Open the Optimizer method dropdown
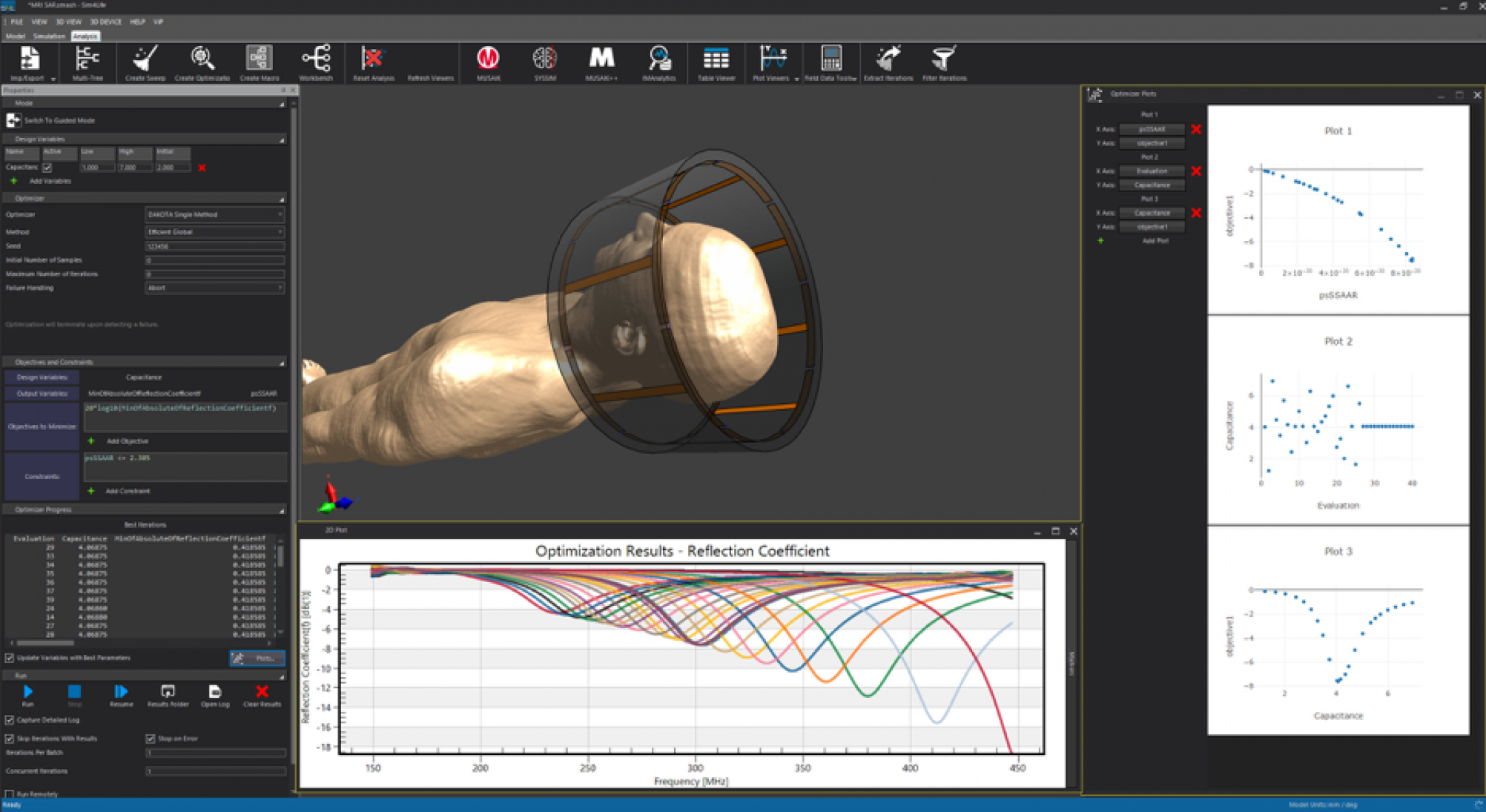1486x812 pixels. click(x=214, y=214)
